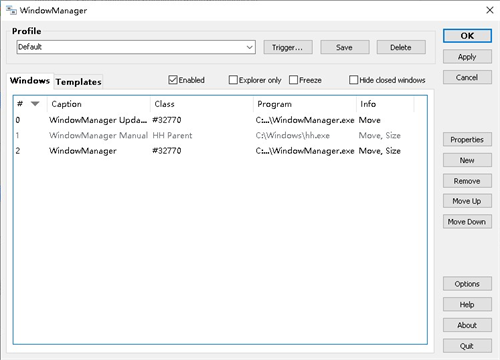Click #32770 class cell in row 0
Image resolution: width=500 pixels, height=360 pixels.
[x=167, y=120]
